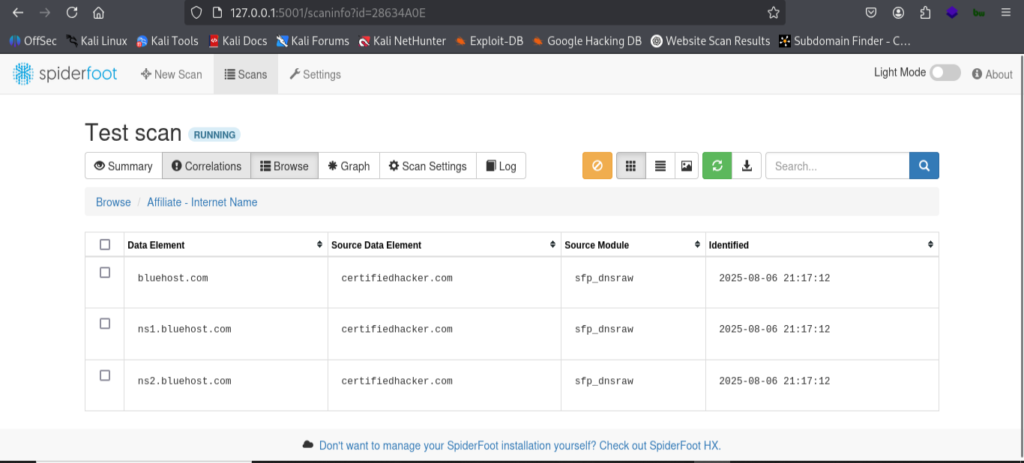Image resolution: width=1024 pixels, height=463 pixels.
Task: Switch to grid view icon
Action: tap(631, 166)
